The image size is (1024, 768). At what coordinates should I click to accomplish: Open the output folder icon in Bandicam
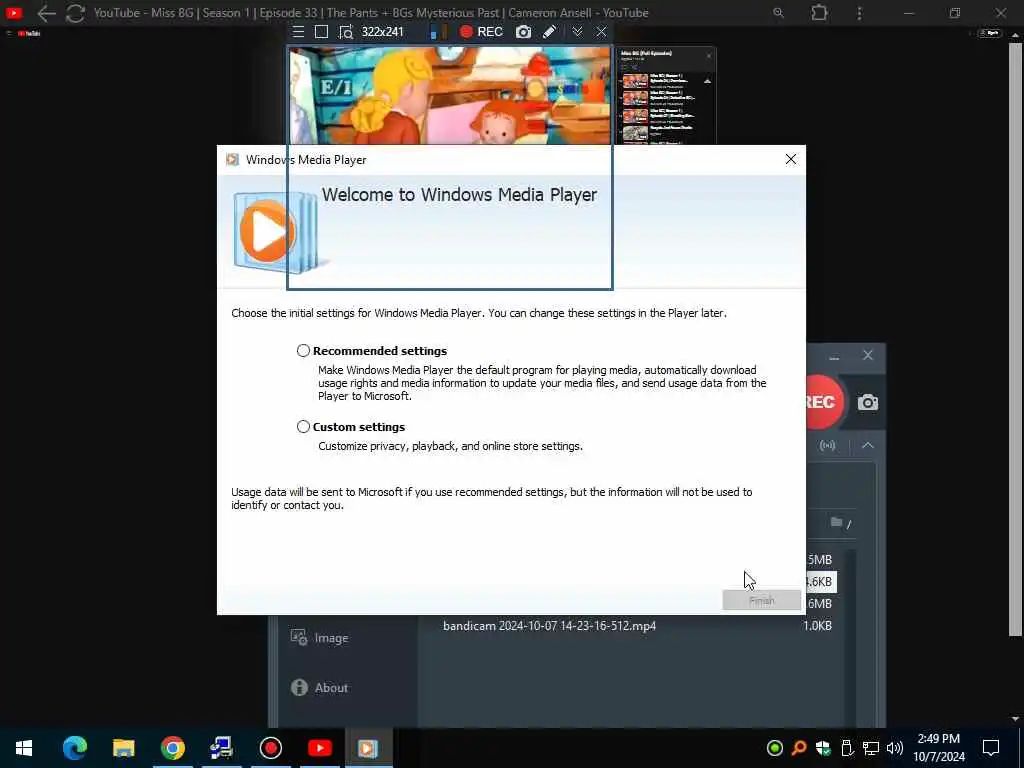pyautogui.click(x=837, y=522)
